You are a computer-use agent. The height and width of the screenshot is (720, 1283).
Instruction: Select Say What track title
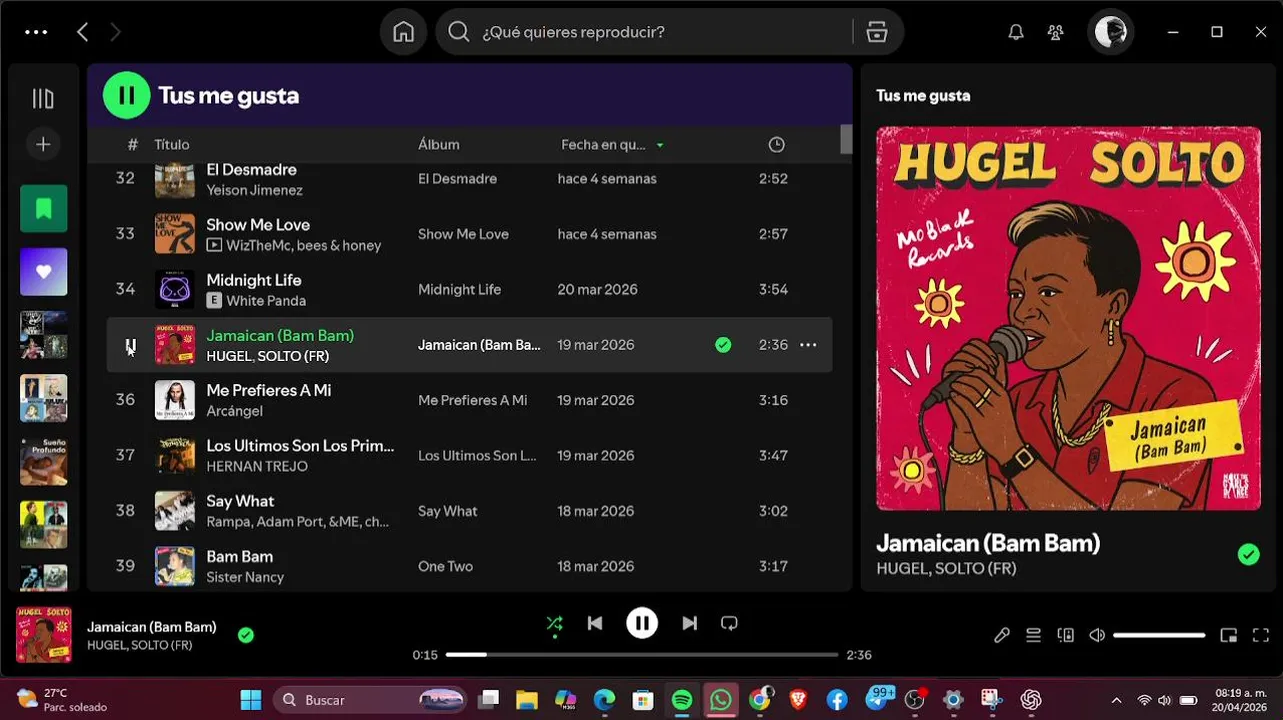pos(240,501)
